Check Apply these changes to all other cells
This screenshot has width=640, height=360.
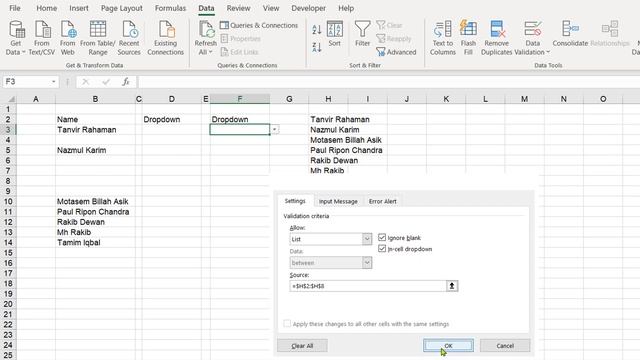(x=287, y=323)
